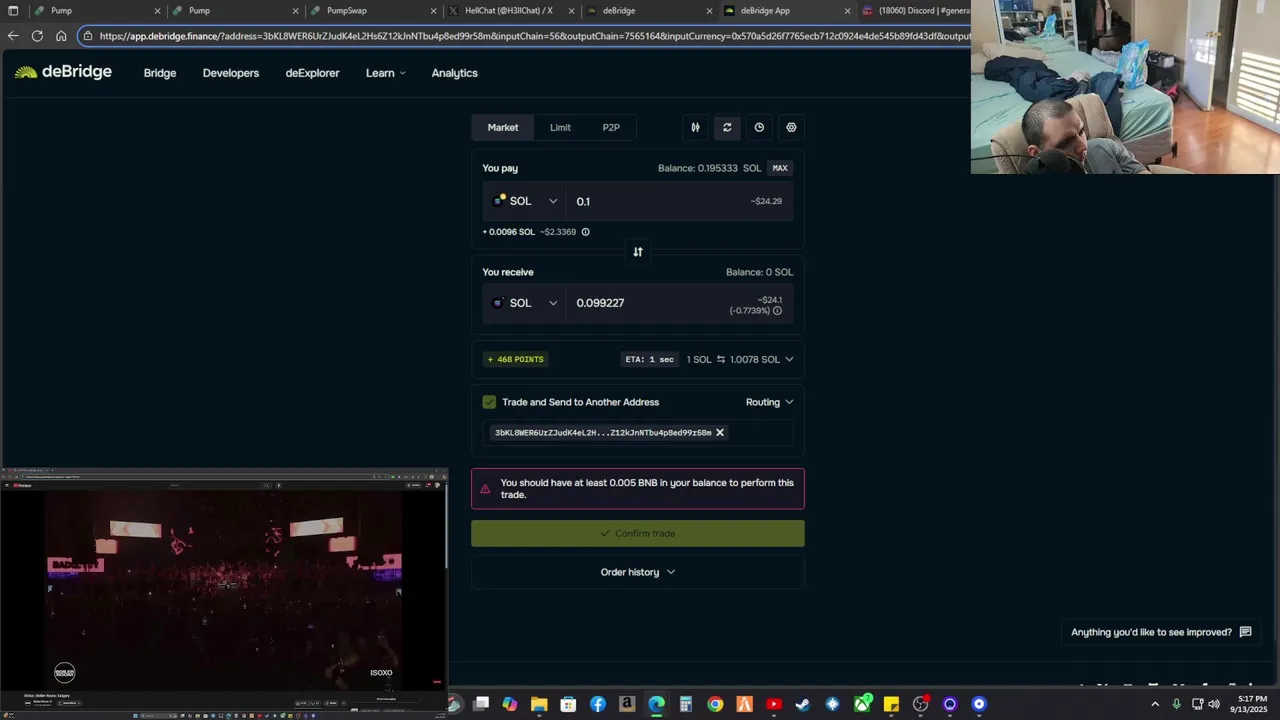Click info icon beside the 0.0096 SOL fee
This screenshot has height=720, width=1280.
(x=586, y=232)
